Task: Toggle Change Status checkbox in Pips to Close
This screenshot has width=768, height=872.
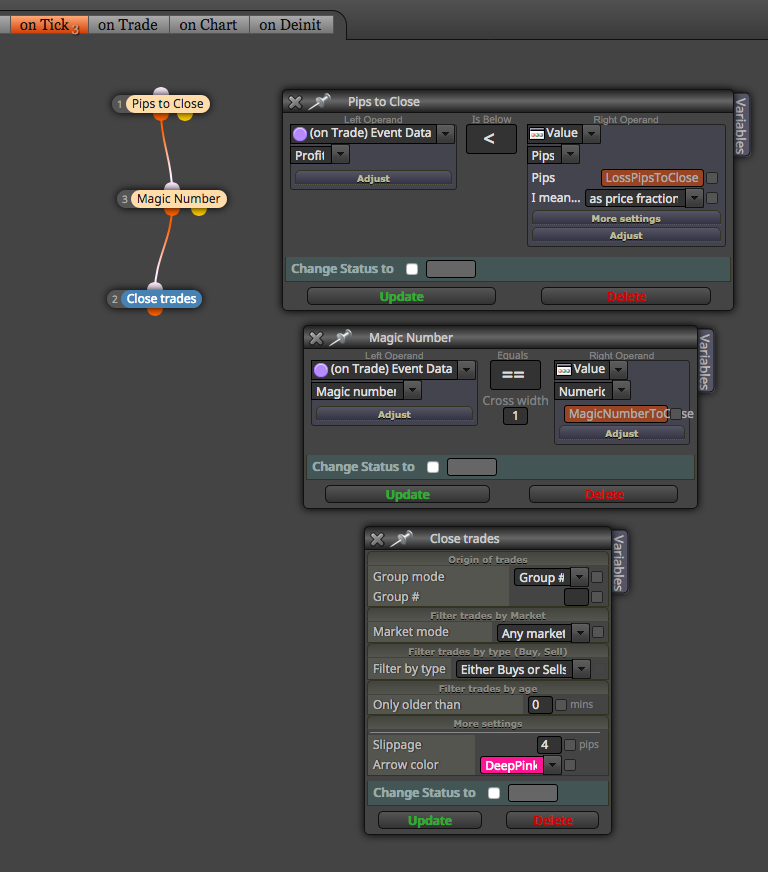Action: pyautogui.click(x=412, y=269)
